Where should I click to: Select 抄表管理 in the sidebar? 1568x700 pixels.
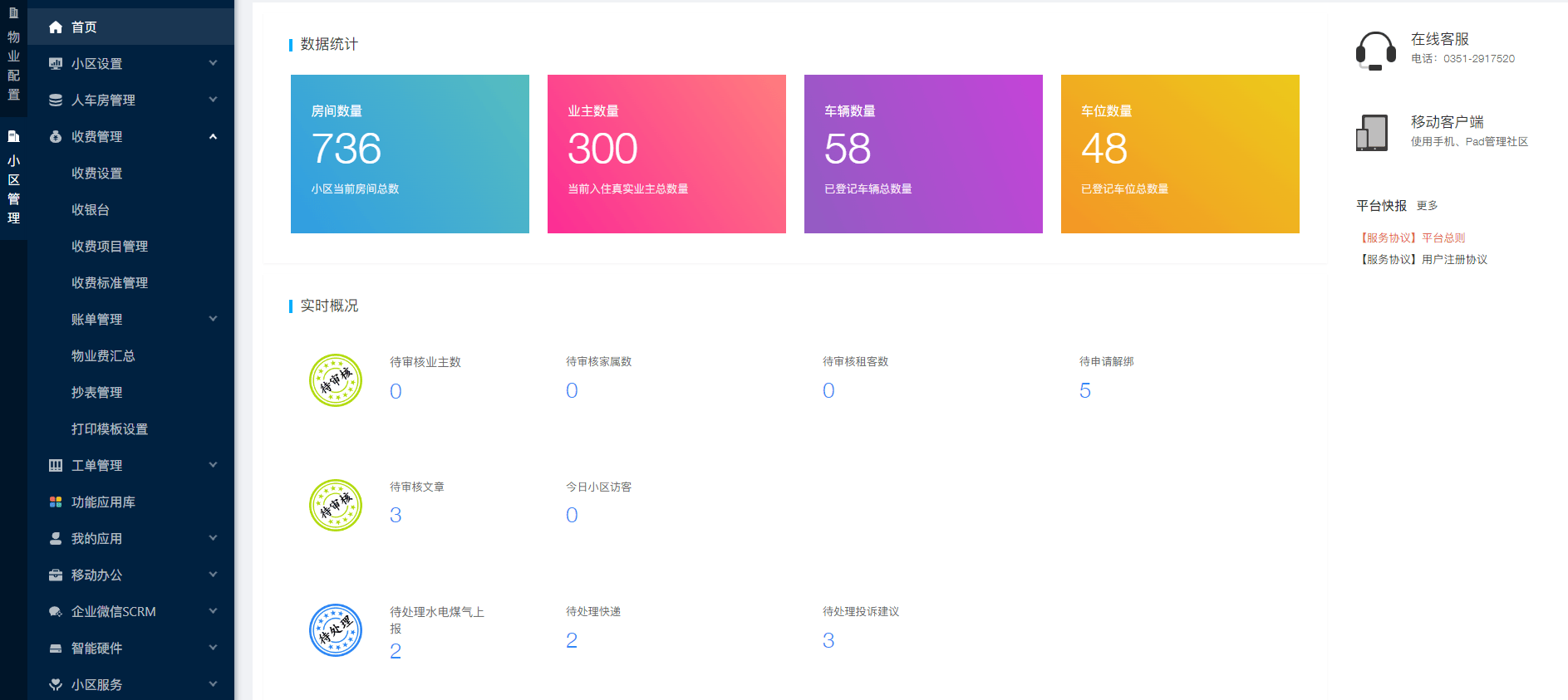[x=96, y=393]
